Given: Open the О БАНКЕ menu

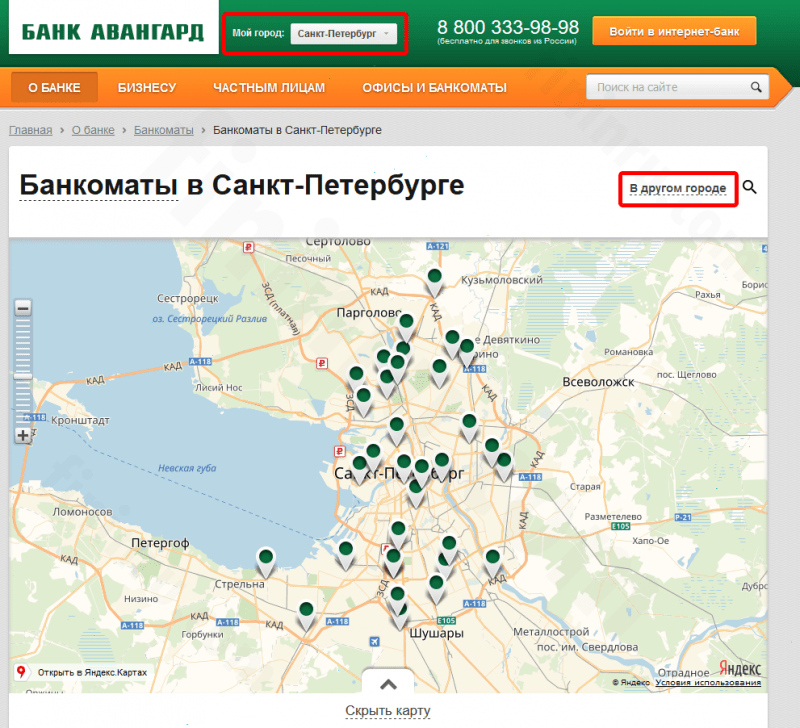Looking at the screenshot, I should tap(55, 88).
